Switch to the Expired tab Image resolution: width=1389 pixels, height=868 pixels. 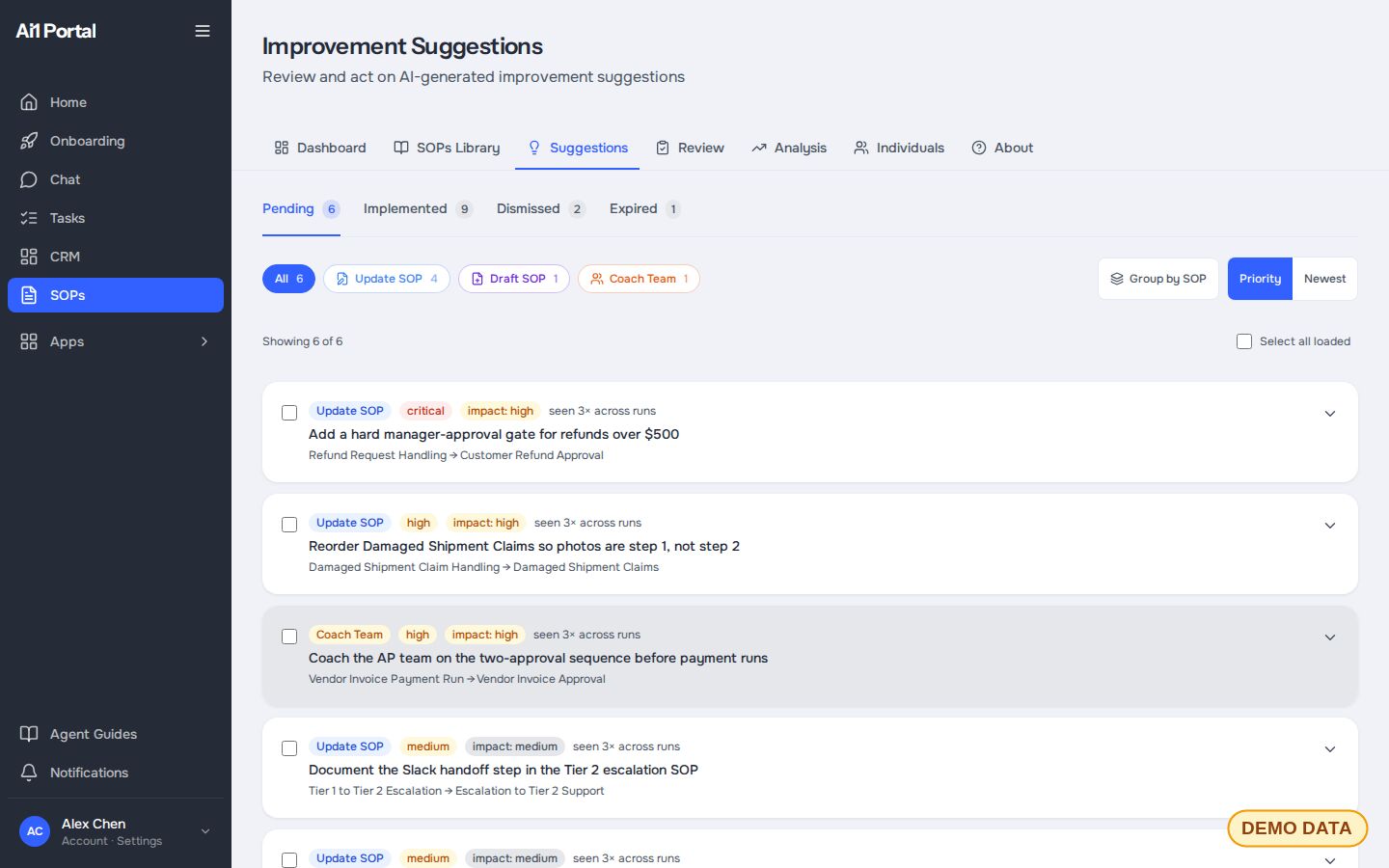644,209
